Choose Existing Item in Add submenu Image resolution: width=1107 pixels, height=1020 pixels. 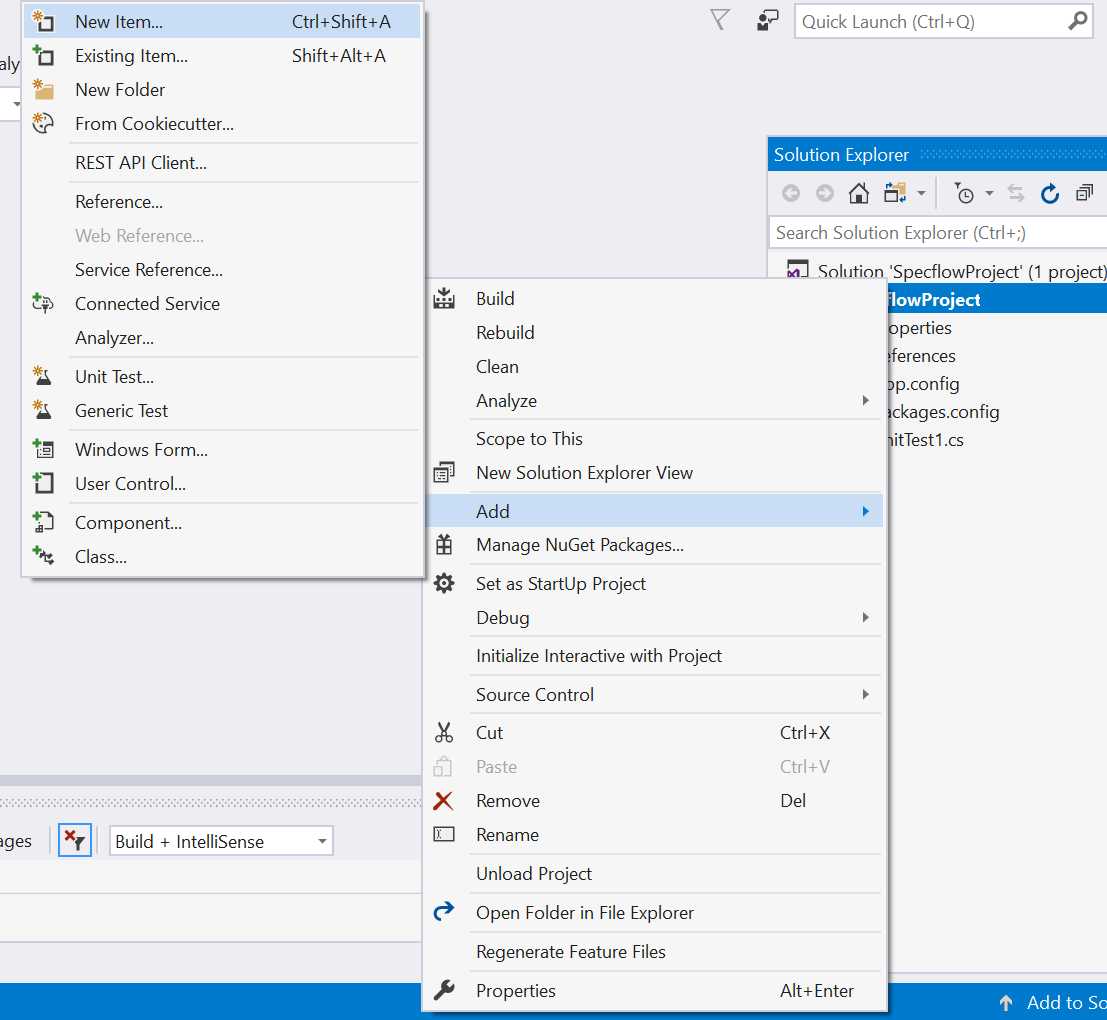click(x=222, y=56)
